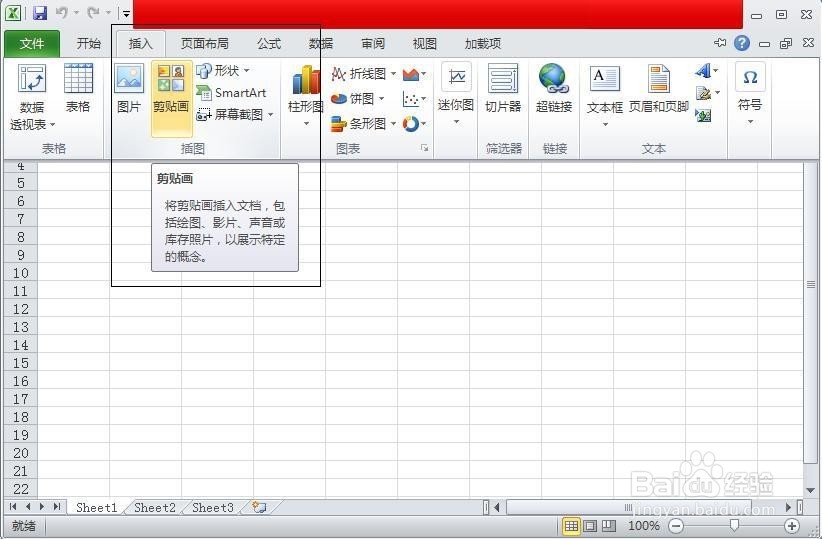Select row header 20
822x539 pixels.
pos(20,453)
